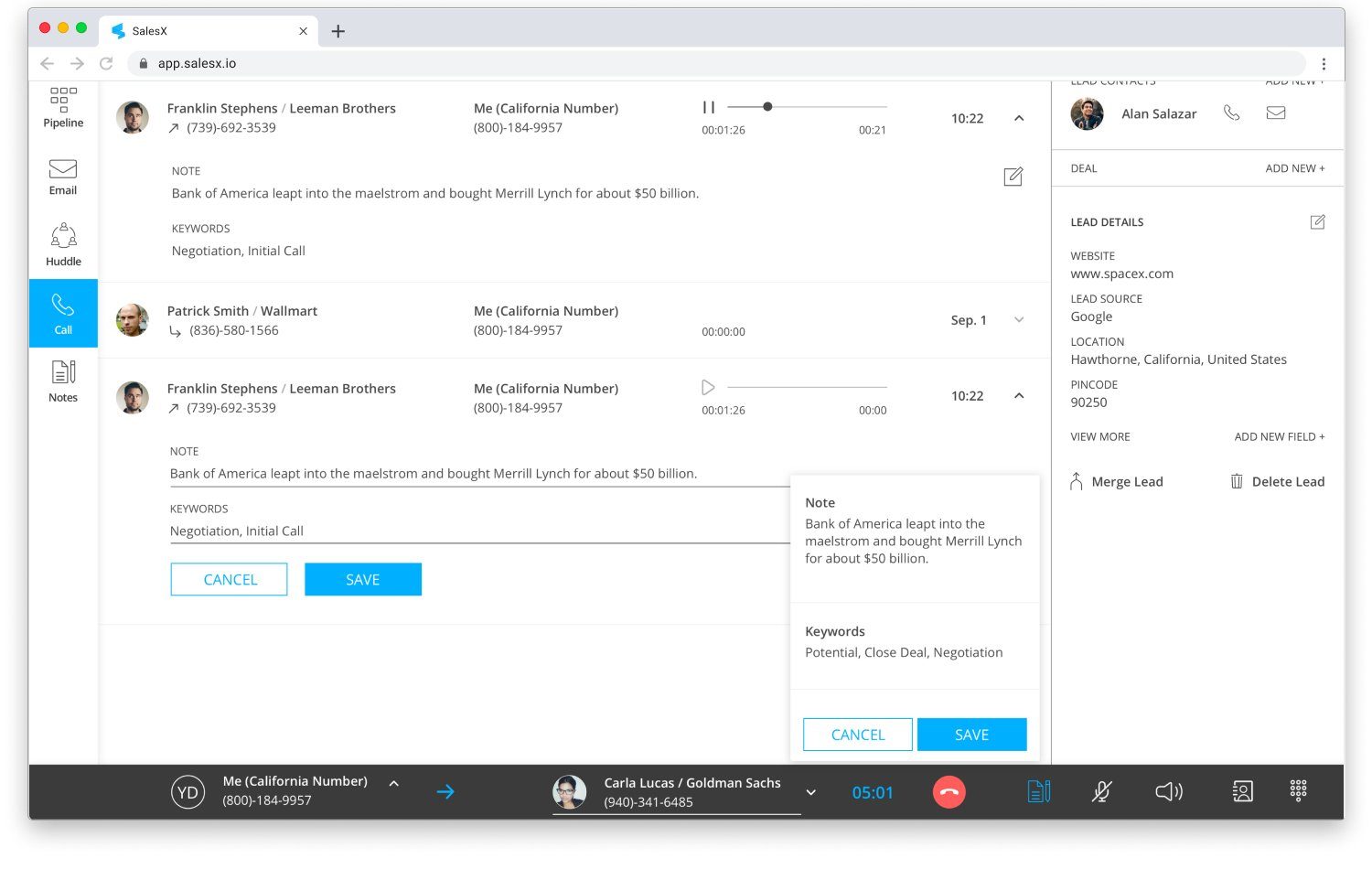Open the dial pad in the call bar
Viewport: 1372px width, 869px height.
tap(1298, 790)
